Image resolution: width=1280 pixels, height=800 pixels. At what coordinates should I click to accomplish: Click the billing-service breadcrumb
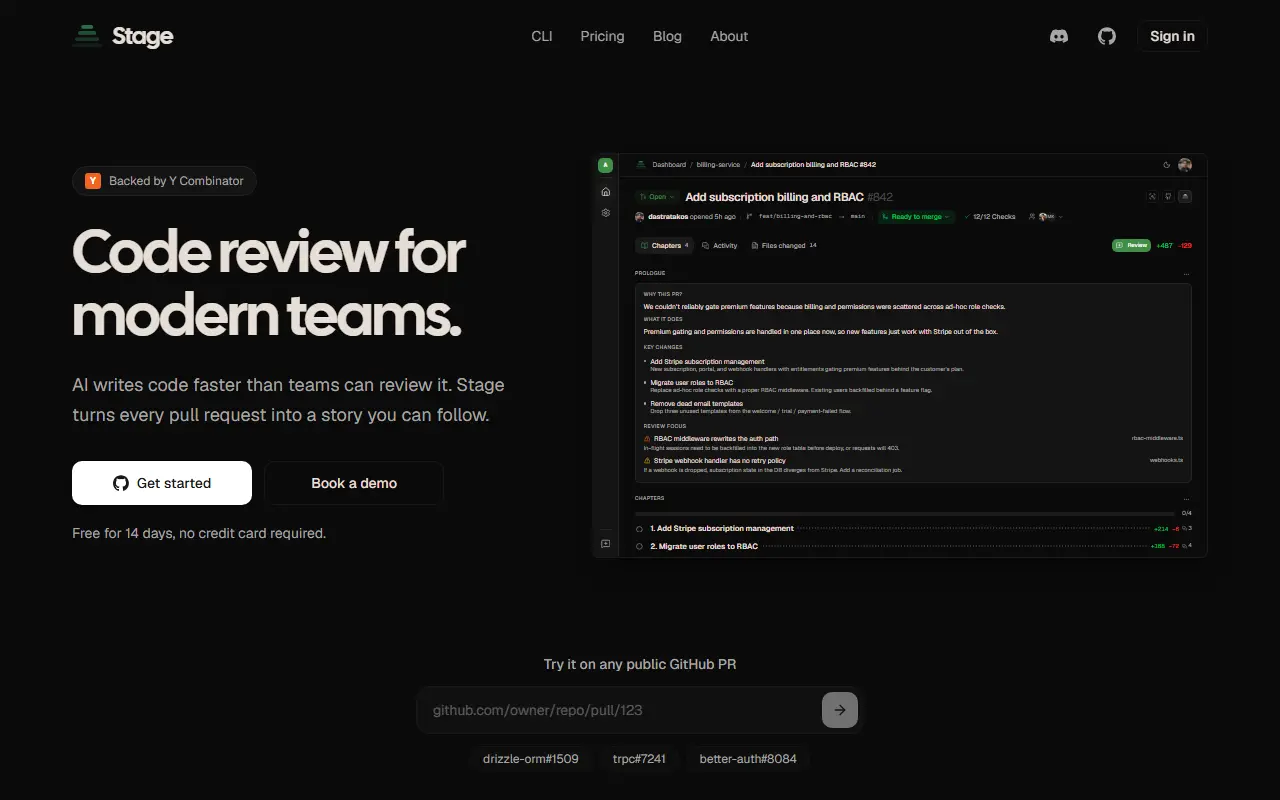click(718, 165)
